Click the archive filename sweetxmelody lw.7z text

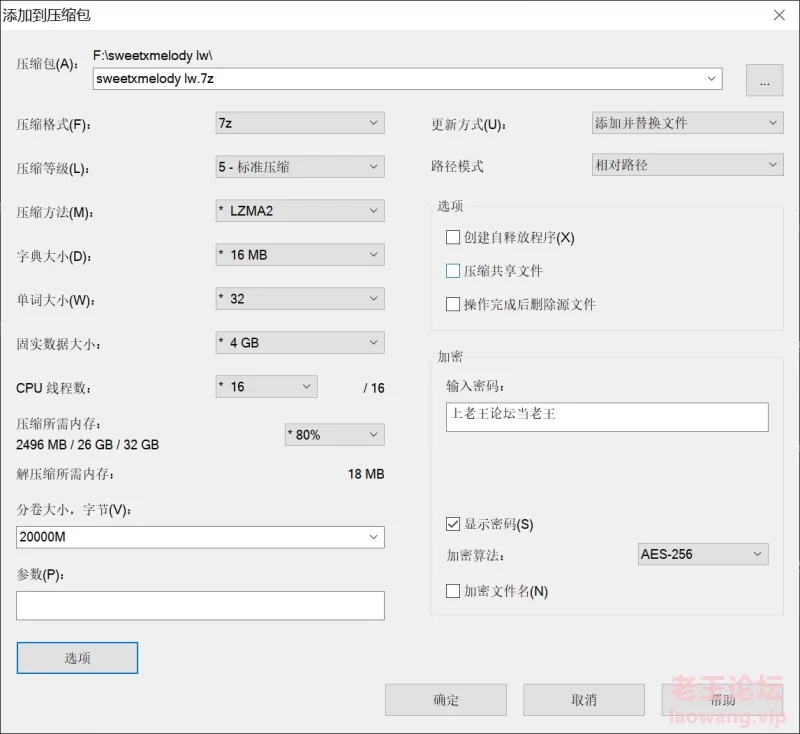click(x=155, y=79)
